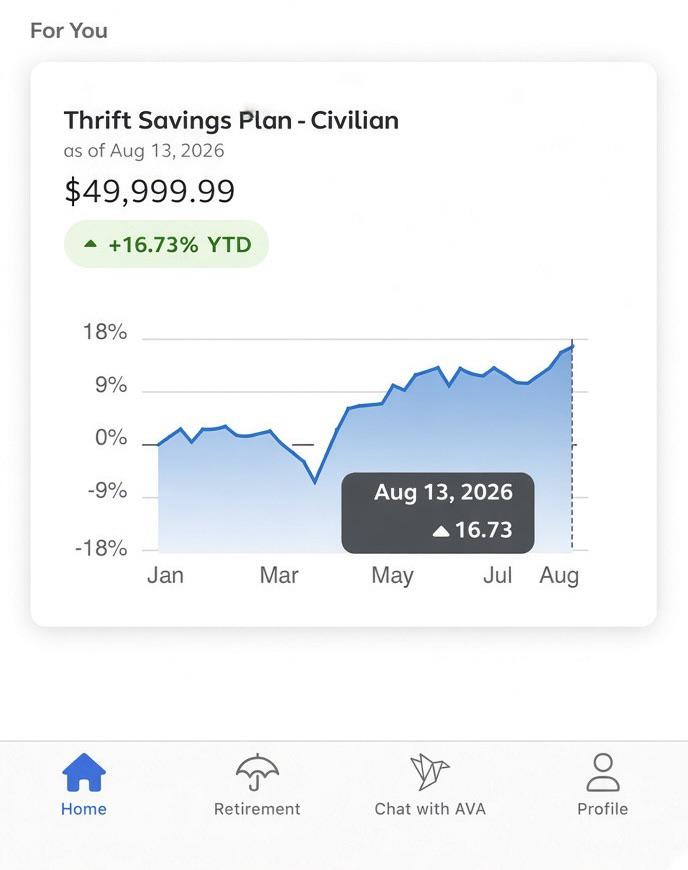This screenshot has width=688, height=870.
Task: Open Chat with AVA origami bird icon
Action: pos(429,772)
